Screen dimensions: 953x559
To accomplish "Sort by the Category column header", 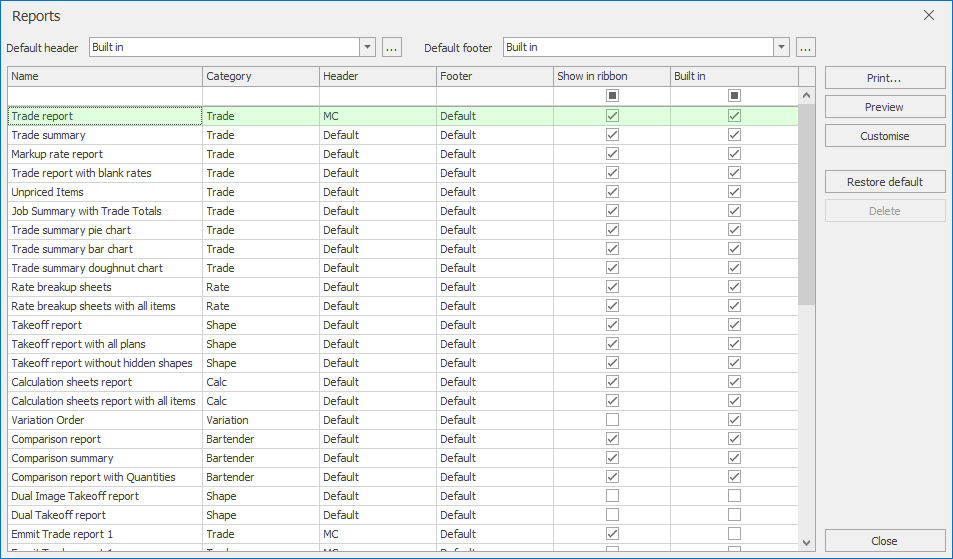I will click(260, 76).
